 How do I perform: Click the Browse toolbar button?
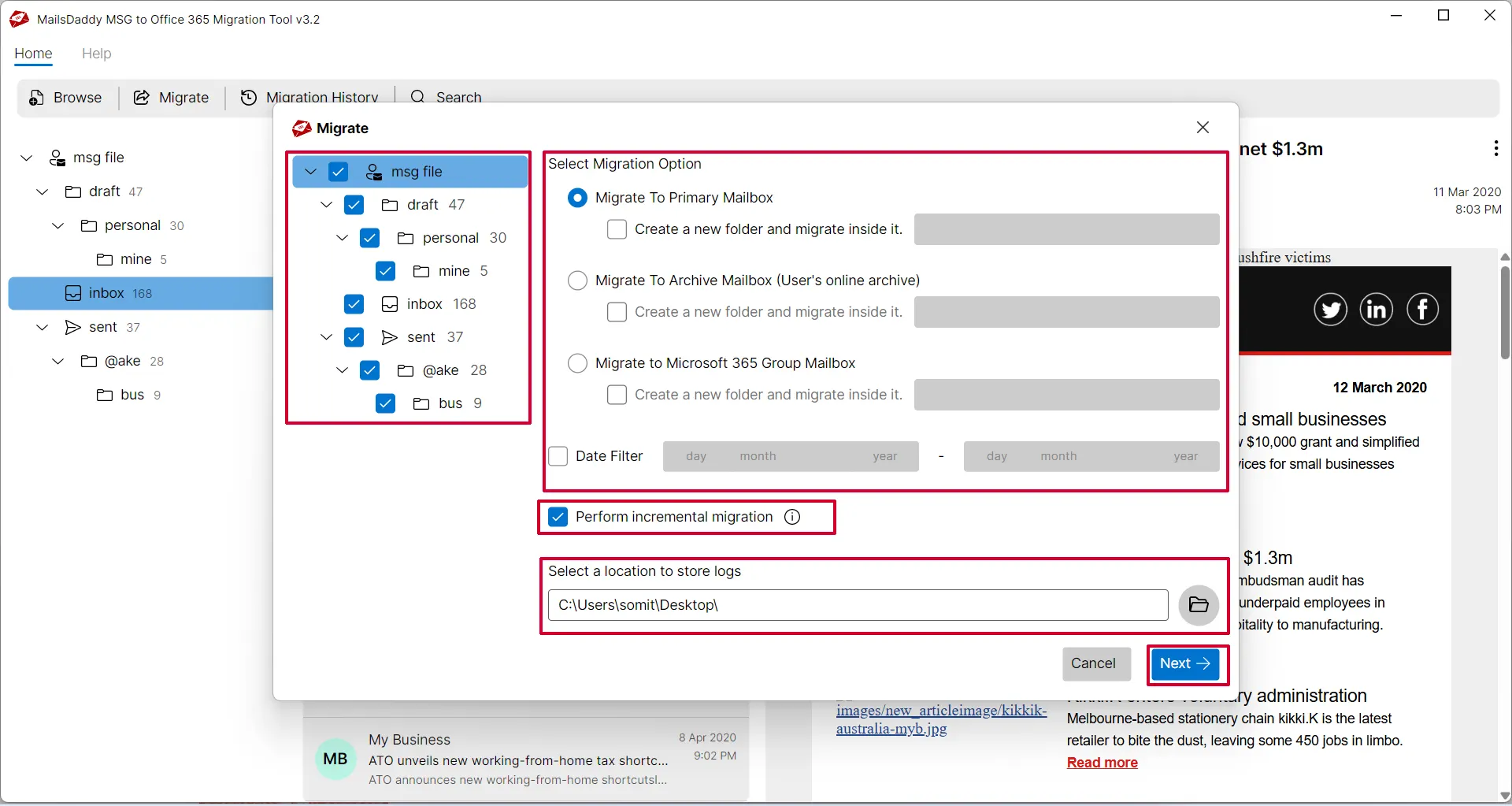(x=66, y=98)
